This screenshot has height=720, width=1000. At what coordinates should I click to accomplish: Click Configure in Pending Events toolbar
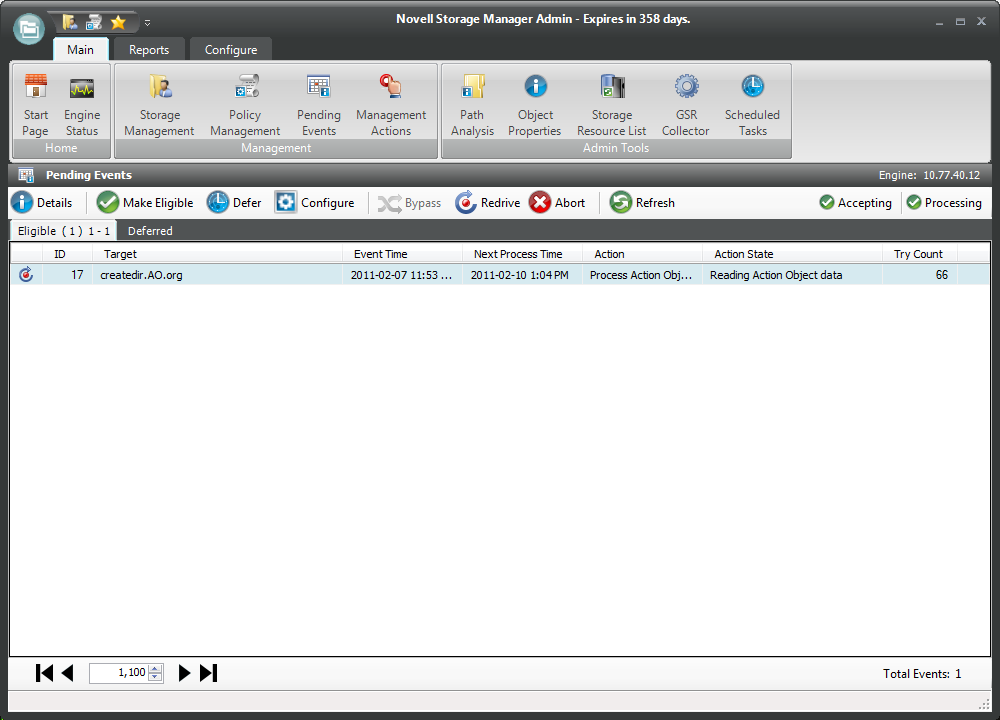[314, 203]
